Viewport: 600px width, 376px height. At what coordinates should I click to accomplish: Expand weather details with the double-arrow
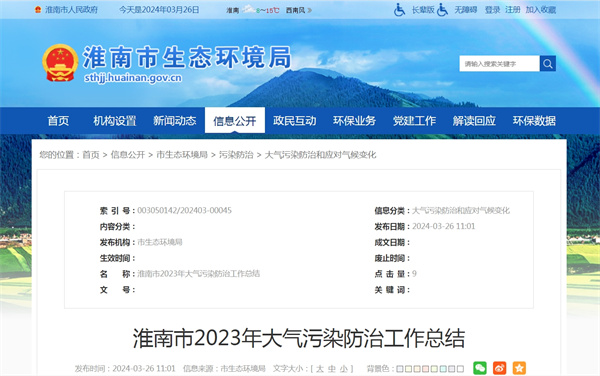(x=310, y=10)
